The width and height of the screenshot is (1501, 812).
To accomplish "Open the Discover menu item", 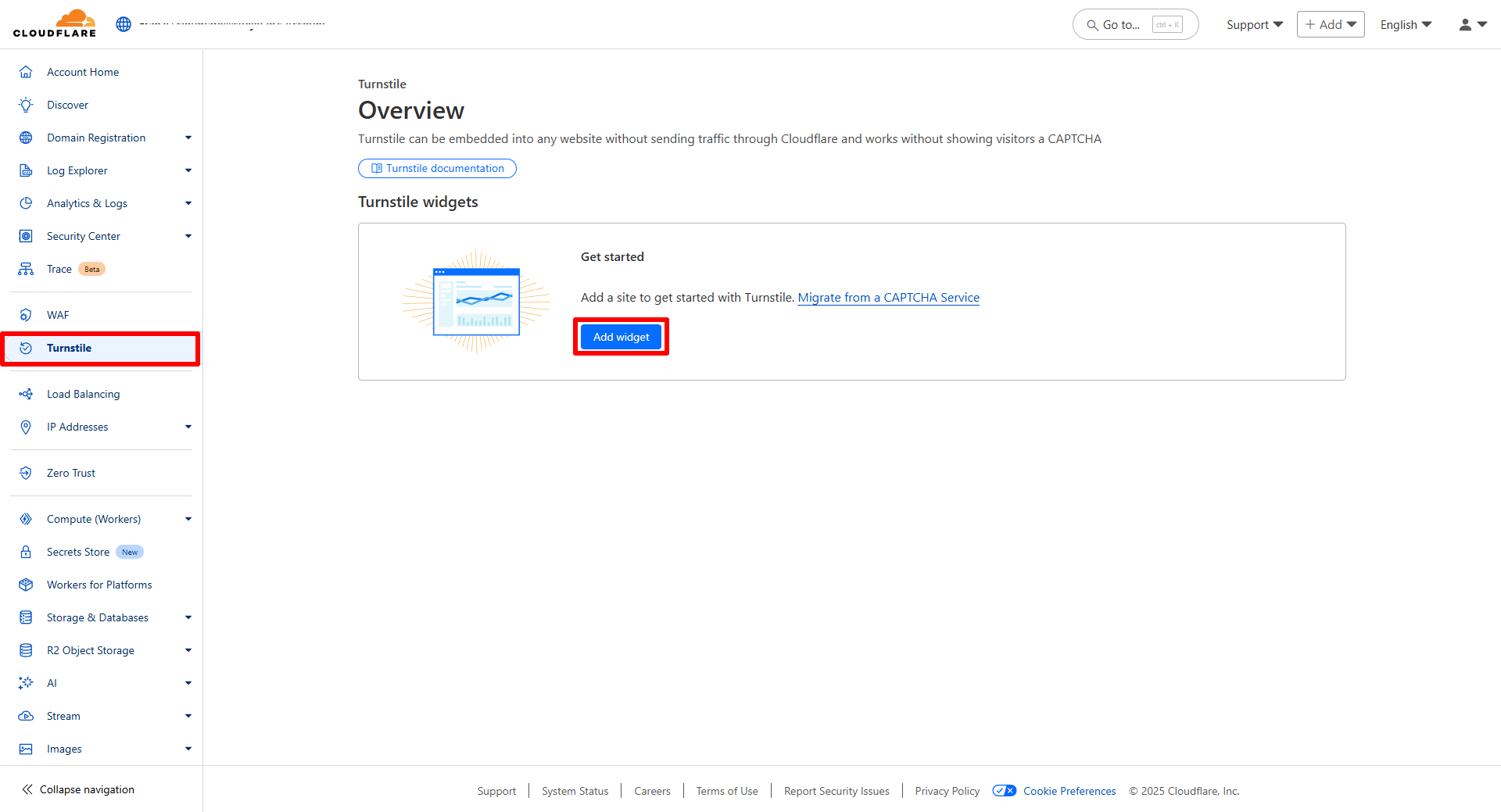I will tap(67, 105).
